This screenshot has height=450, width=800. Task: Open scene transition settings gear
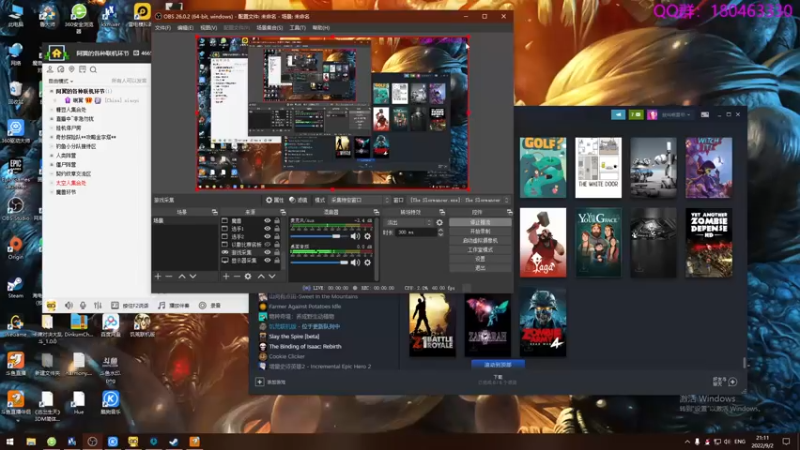(439, 222)
